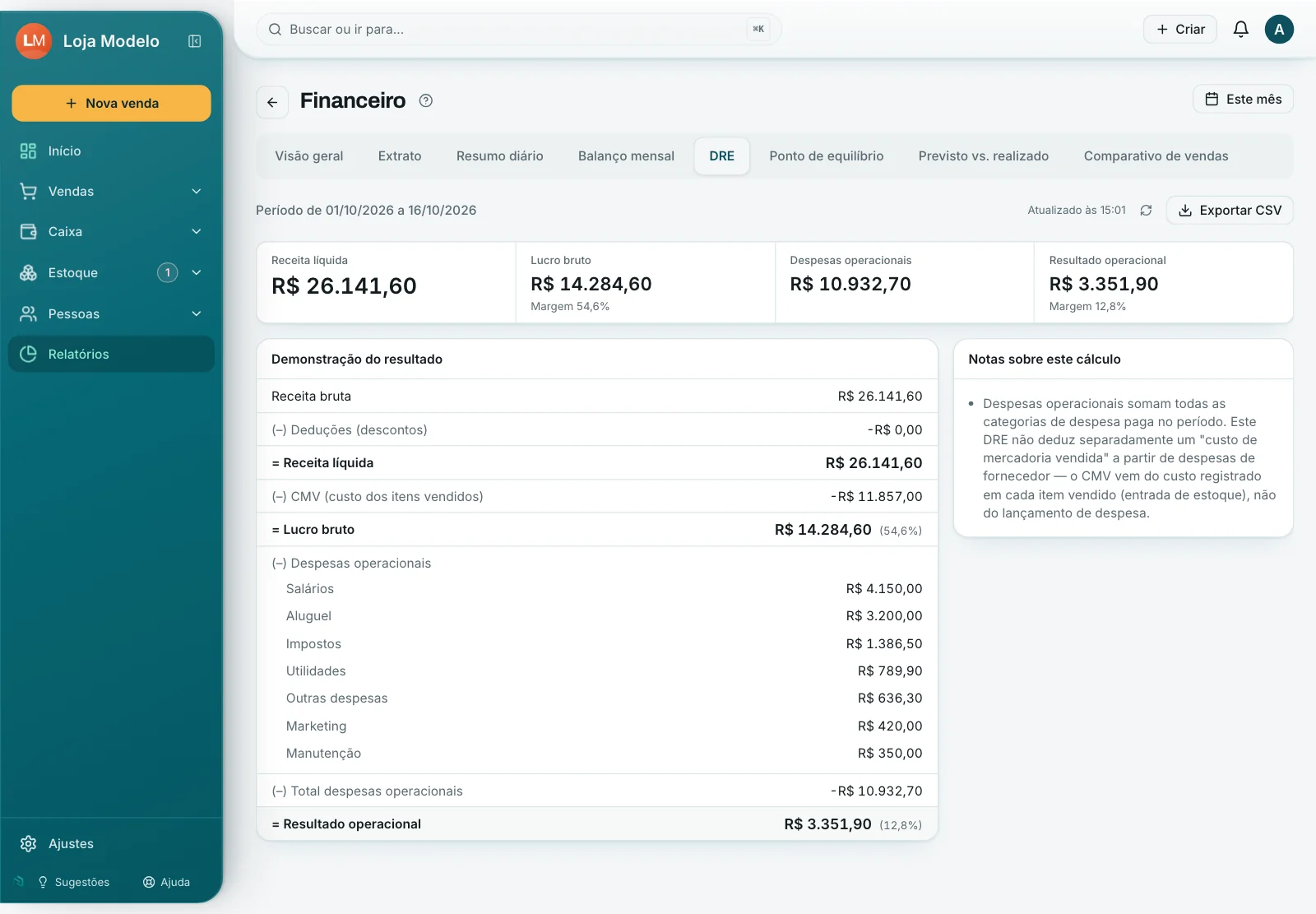Open the Comparativo de vendas tab
The width and height of the screenshot is (1316, 914).
point(1156,156)
